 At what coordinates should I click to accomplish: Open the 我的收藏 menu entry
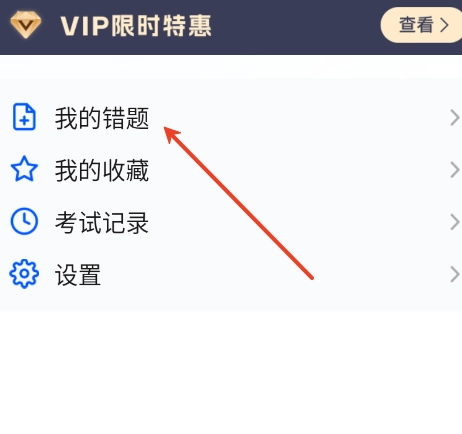click(x=231, y=170)
